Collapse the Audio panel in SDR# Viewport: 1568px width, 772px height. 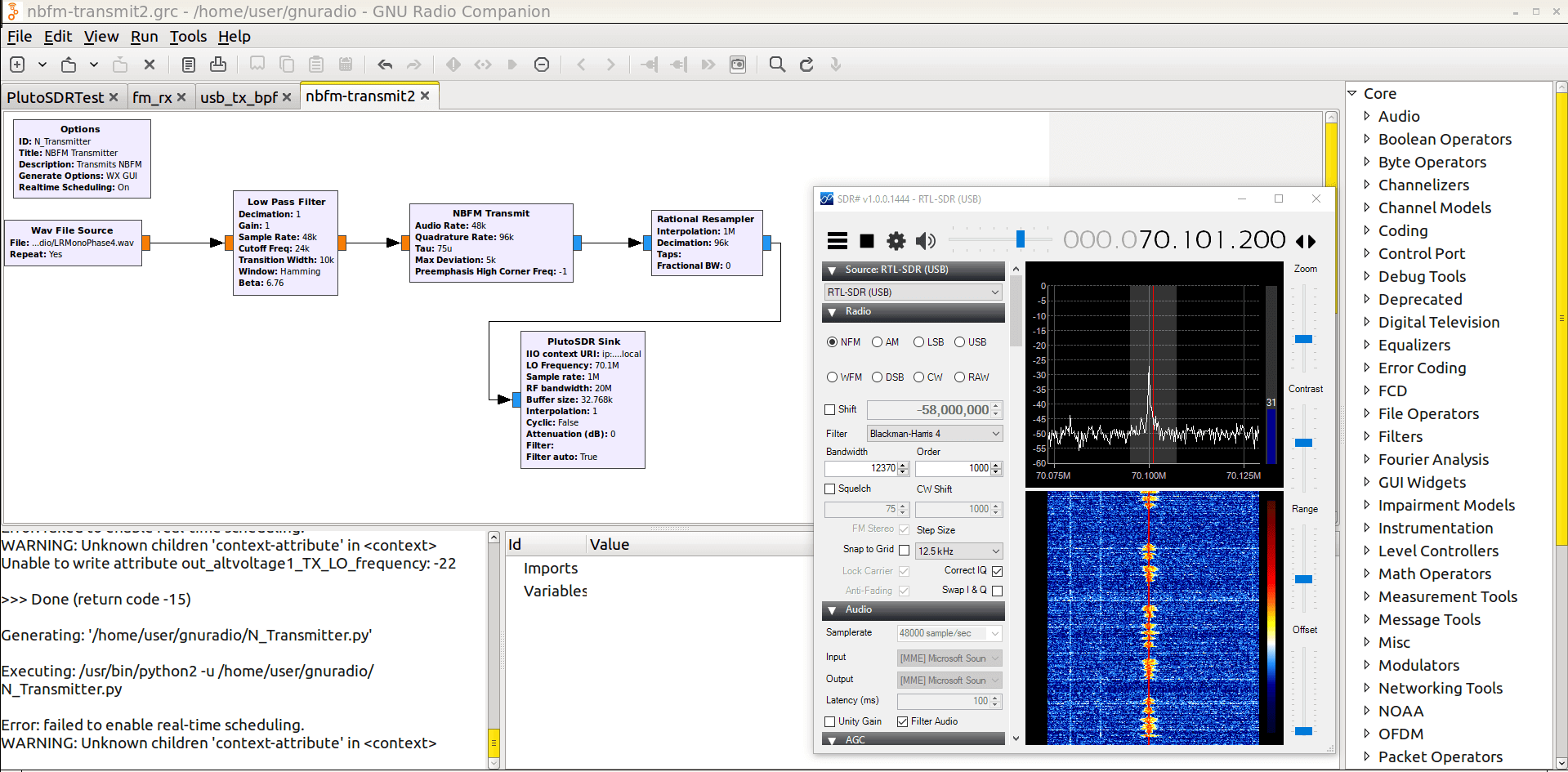[x=832, y=610]
